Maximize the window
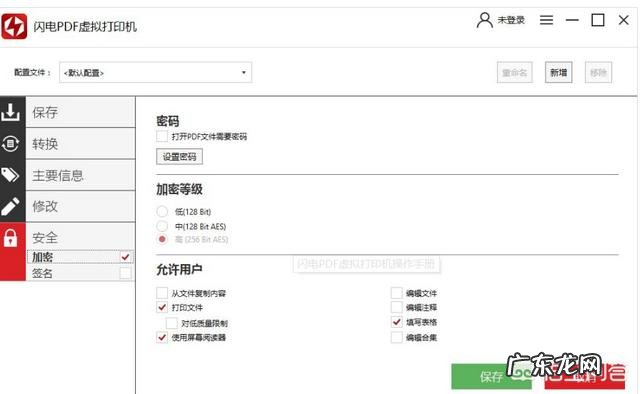Image resolution: width=640 pixels, height=394 pixels. click(598, 20)
